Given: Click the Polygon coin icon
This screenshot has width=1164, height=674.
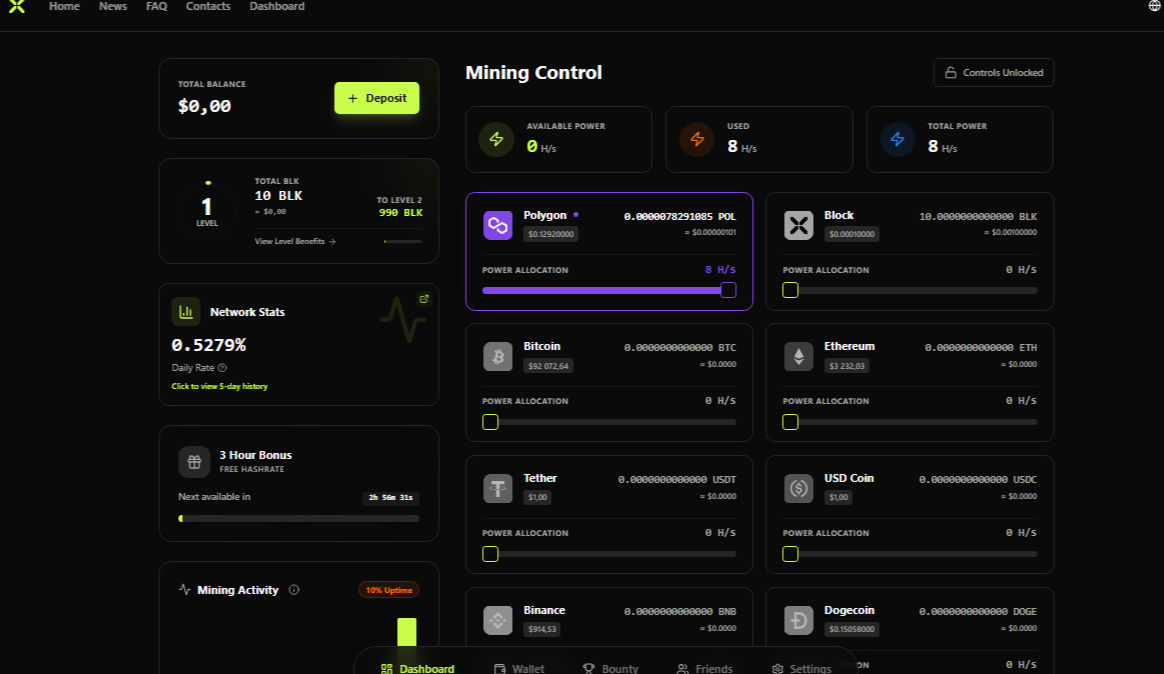Looking at the screenshot, I should [498, 225].
